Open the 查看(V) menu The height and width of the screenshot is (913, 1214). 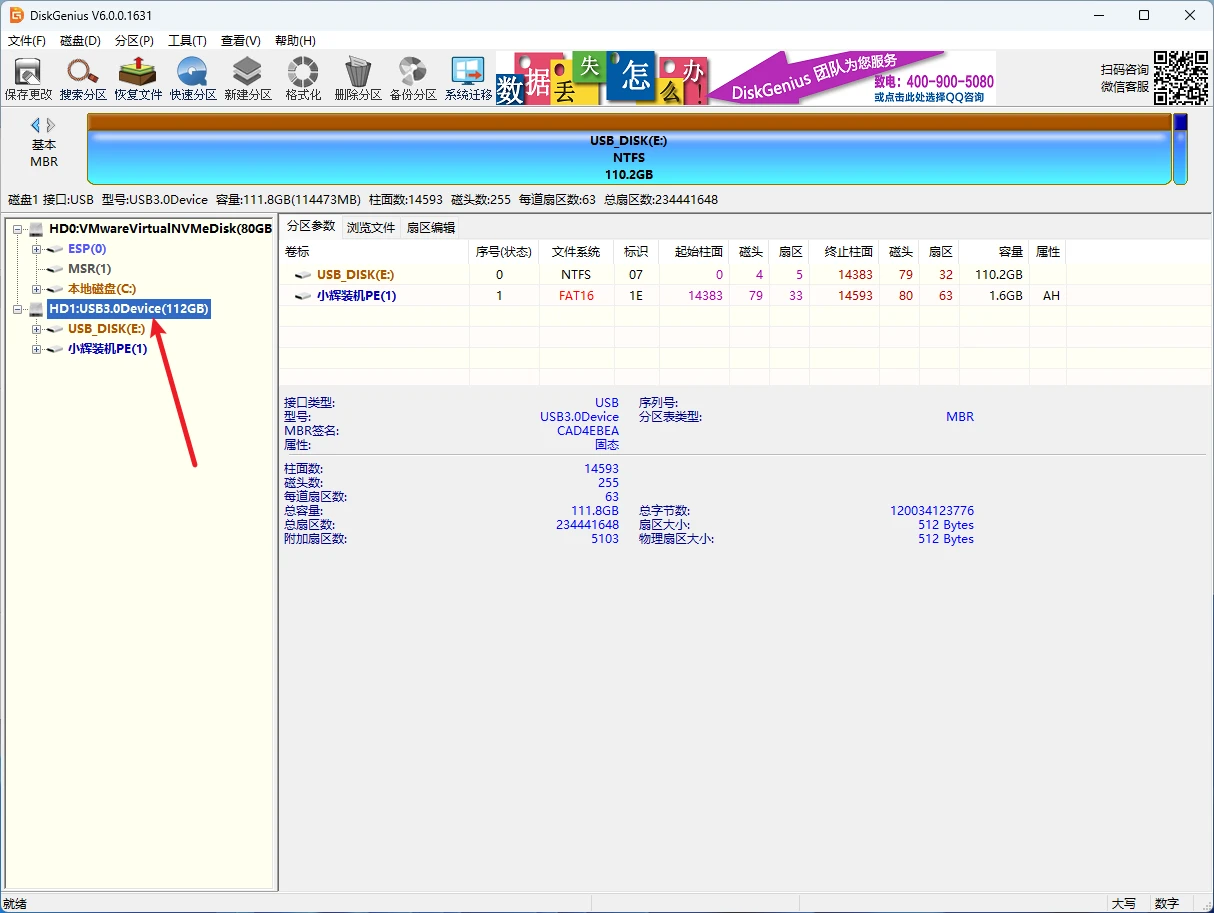click(x=241, y=41)
